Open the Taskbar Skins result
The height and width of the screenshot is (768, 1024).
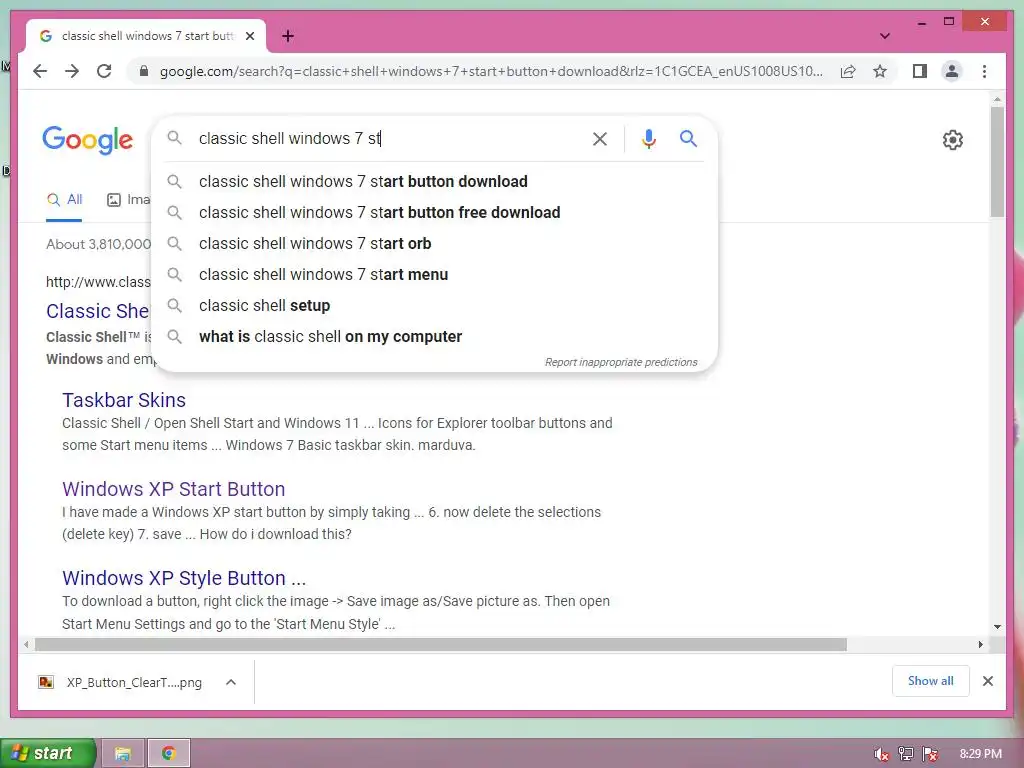click(x=124, y=400)
